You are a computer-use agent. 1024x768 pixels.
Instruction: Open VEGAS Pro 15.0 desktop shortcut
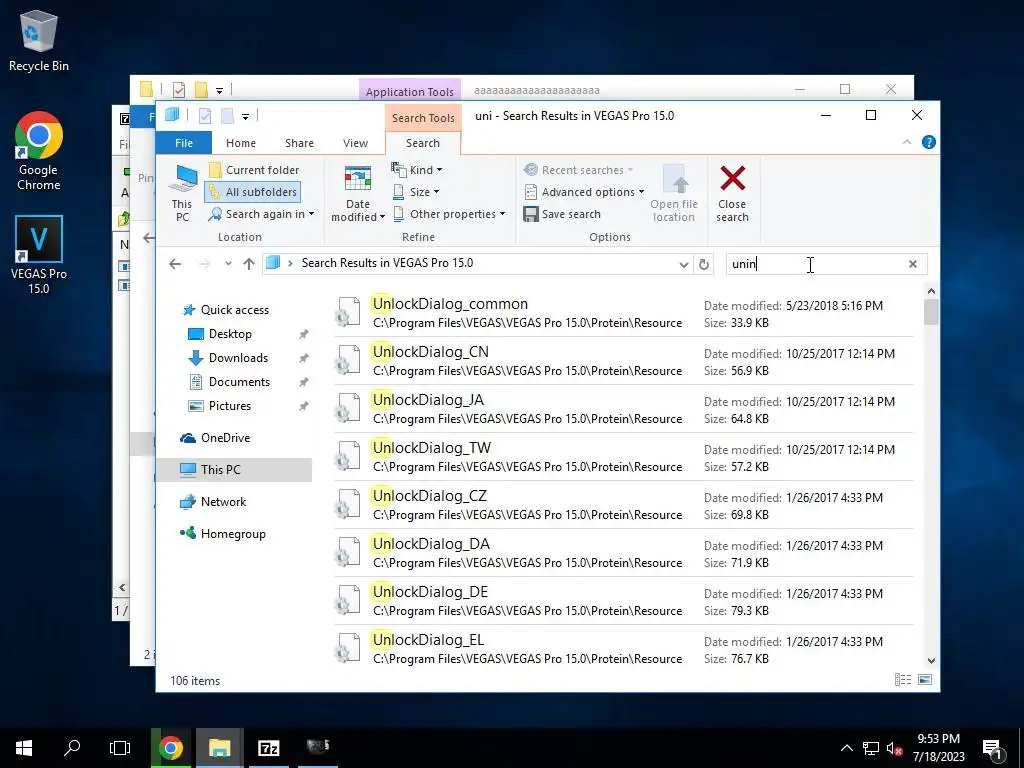39,255
